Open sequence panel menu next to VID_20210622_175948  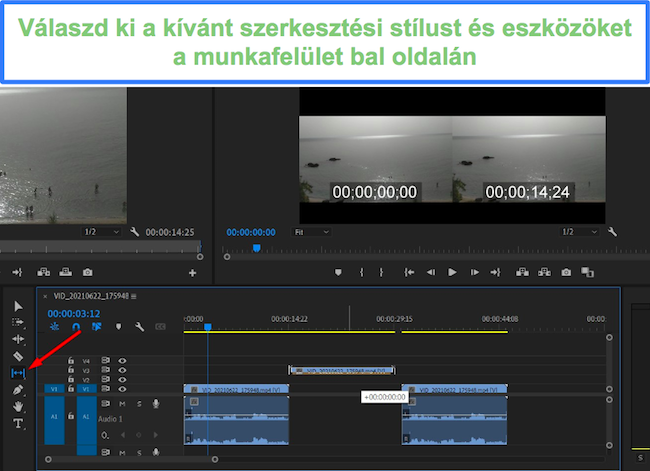pos(134,296)
